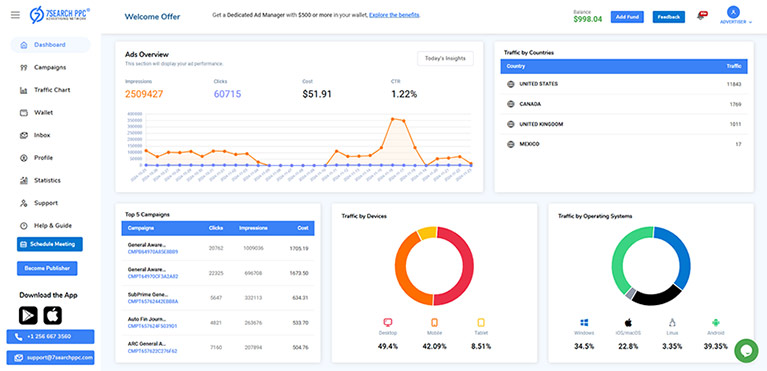The image size is (767, 371).
Task: Click the Feedback button
Action: click(x=669, y=17)
